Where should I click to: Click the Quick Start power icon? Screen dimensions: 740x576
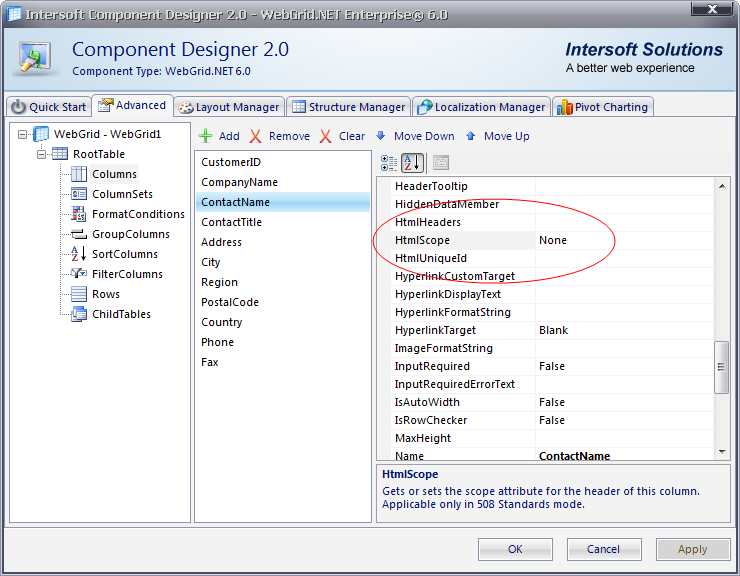[x=18, y=107]
